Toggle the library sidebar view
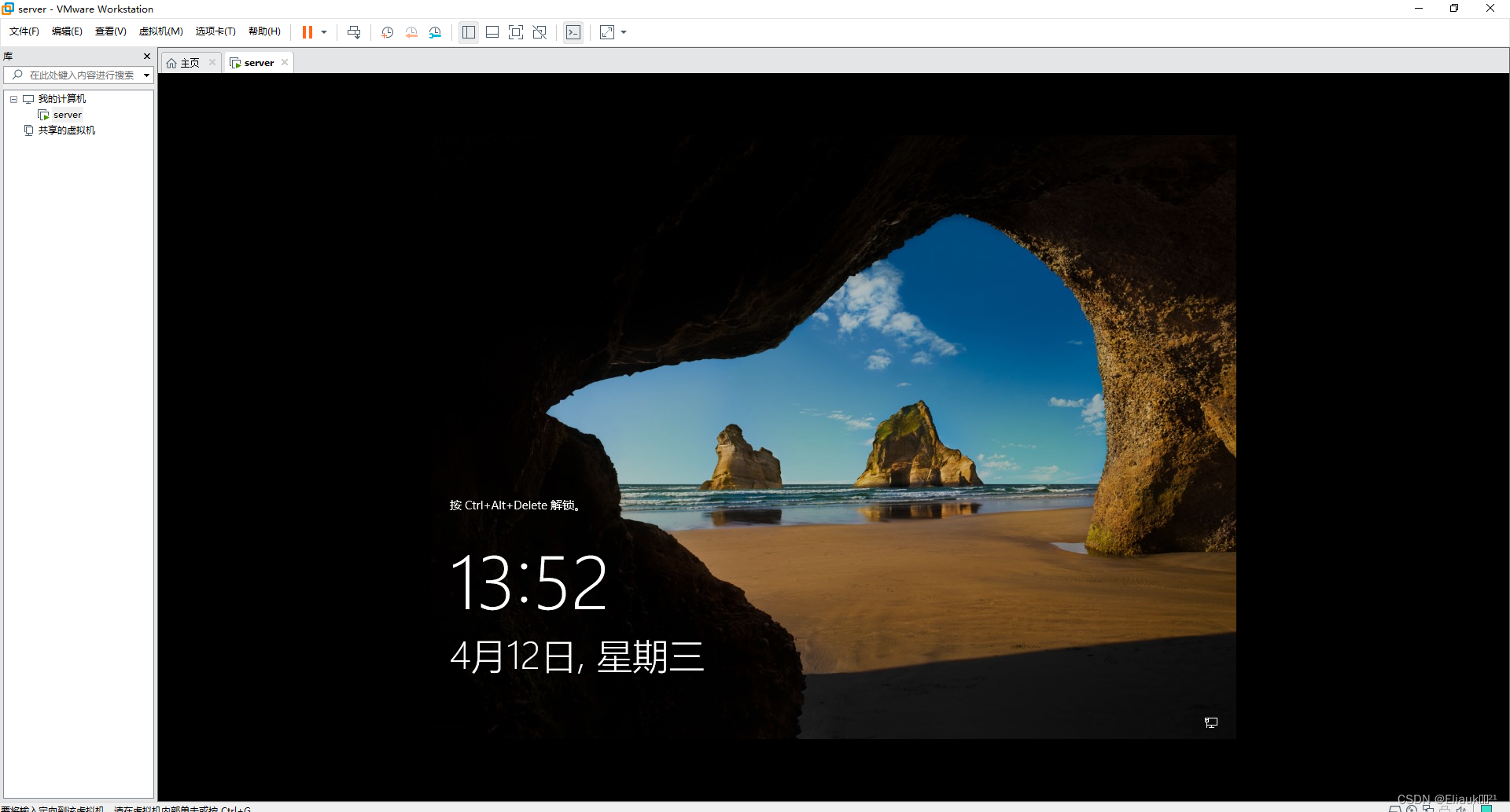The image size is (1510, 812). click(x=469, y=32)
